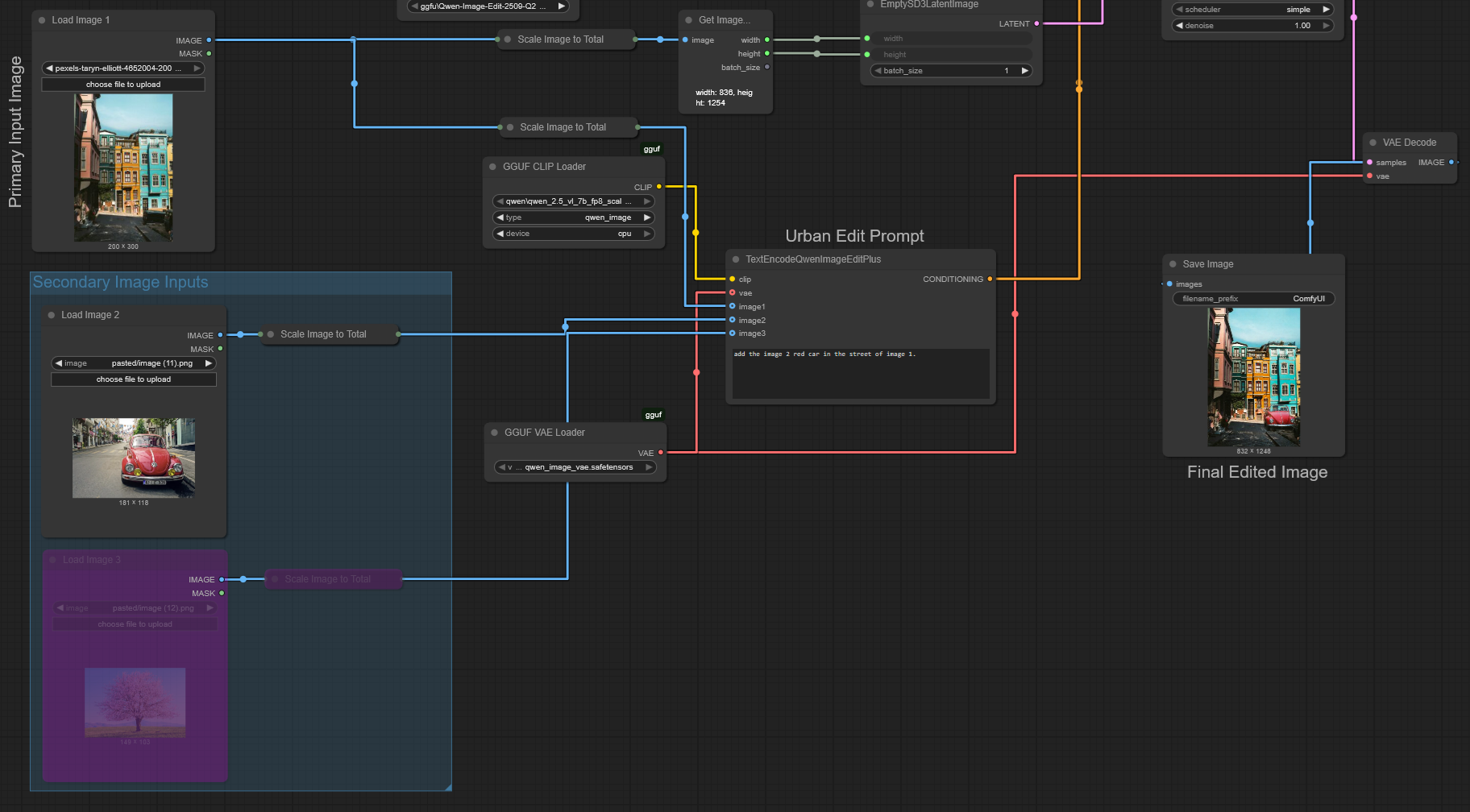Click next arrow on the pexels-taryn-elliott file selector
This screenshot has height=812, width=1470.
click(197, 68)
